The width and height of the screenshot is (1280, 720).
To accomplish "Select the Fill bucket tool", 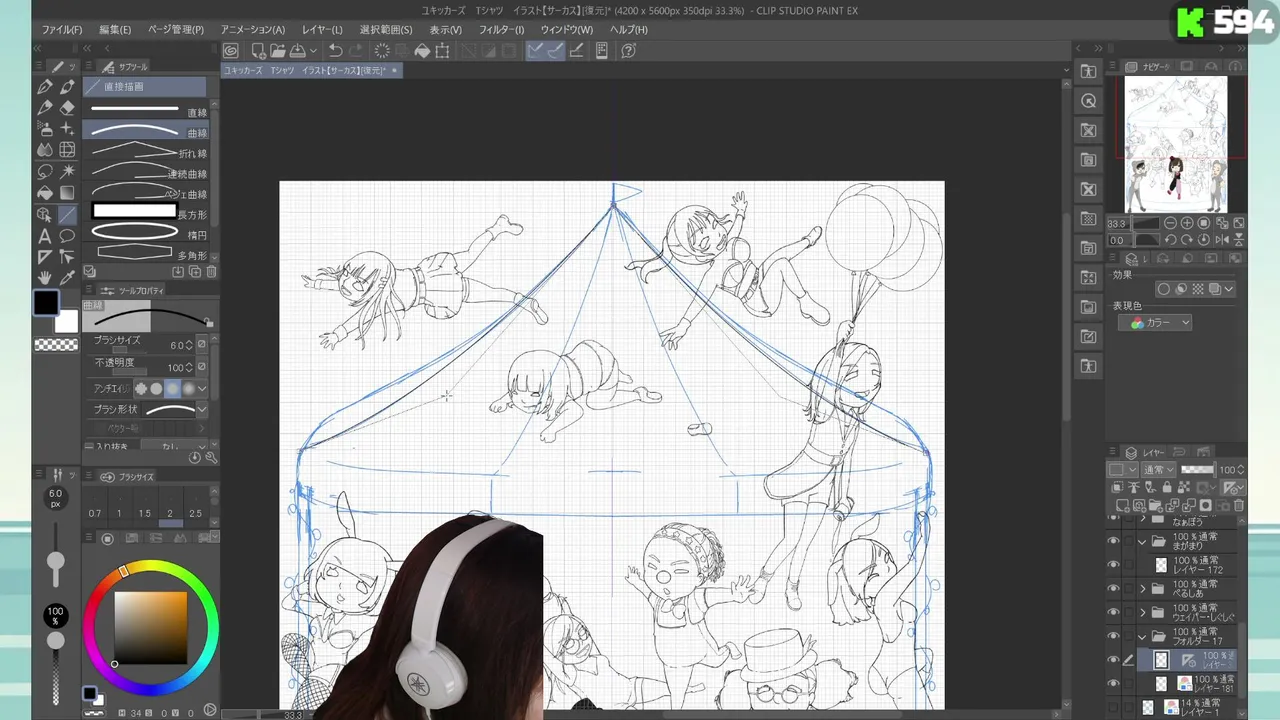I will pos(44,193).
